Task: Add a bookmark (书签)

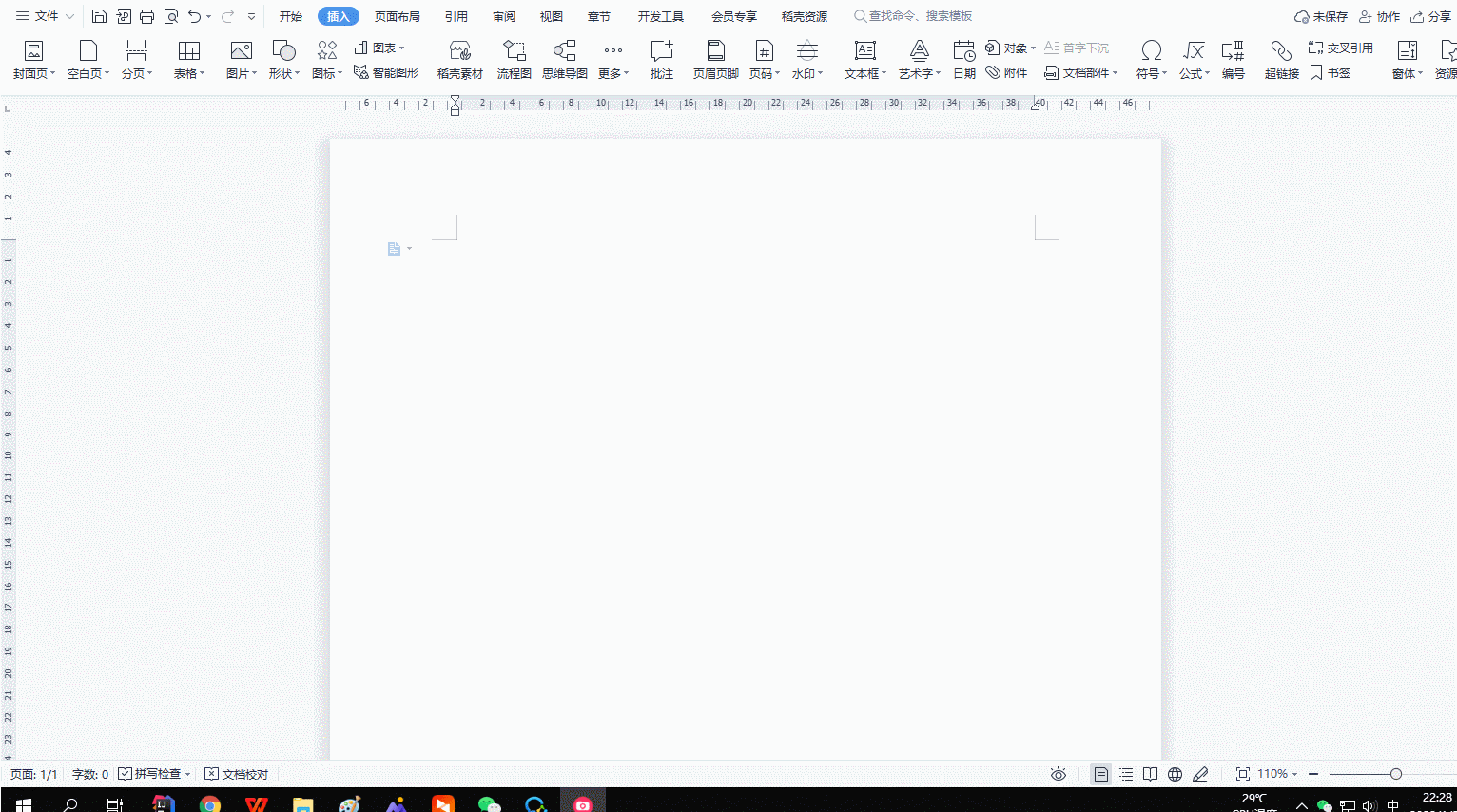Action: 1331,72
